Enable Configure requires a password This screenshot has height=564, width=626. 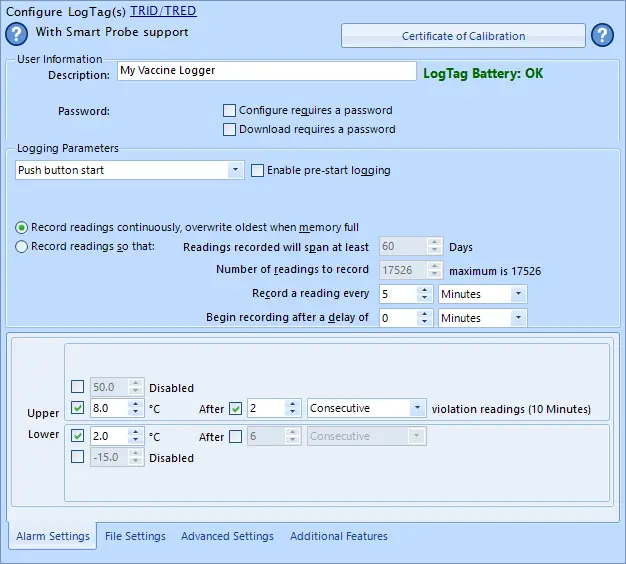point(230,110)
